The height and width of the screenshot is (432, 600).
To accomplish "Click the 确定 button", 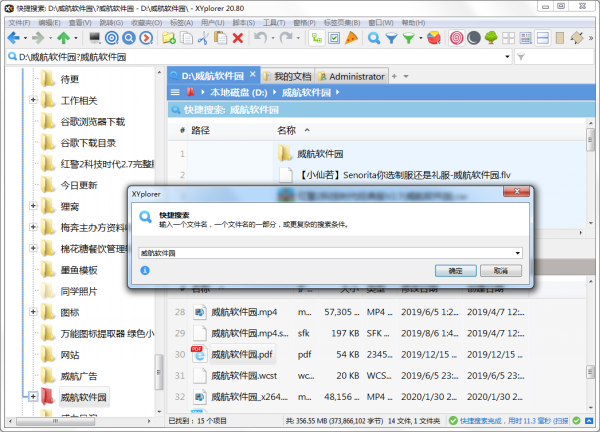I will click(x=455, y=270).
